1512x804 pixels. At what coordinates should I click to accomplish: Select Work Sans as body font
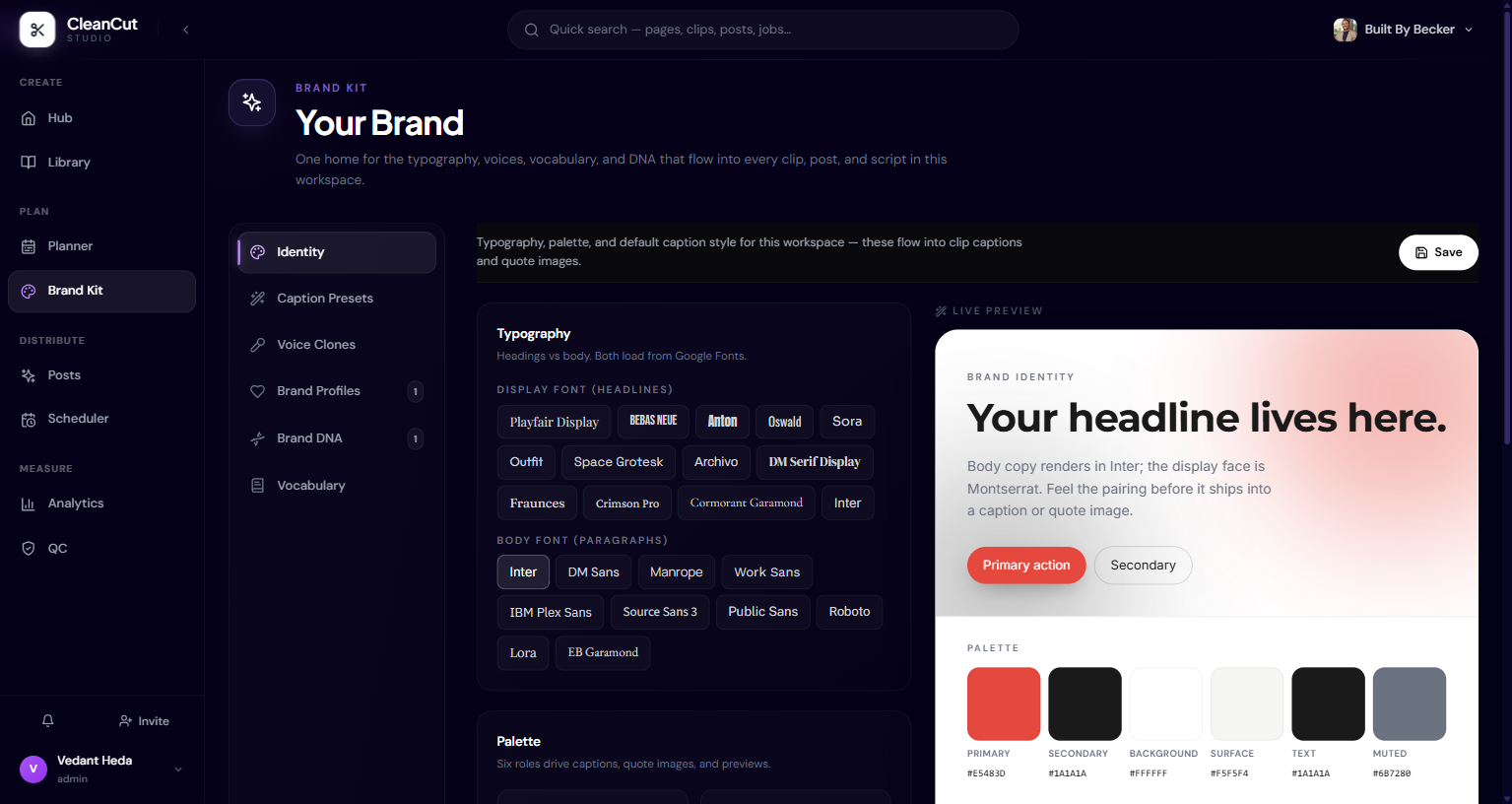coord(767,572)
